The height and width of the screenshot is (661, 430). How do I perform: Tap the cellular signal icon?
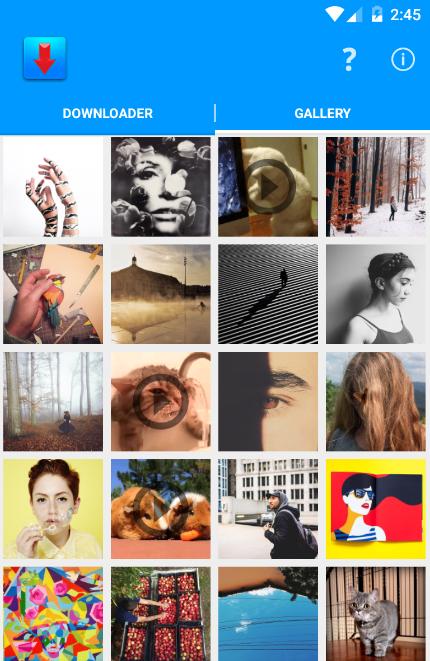(x=355, y=15)
